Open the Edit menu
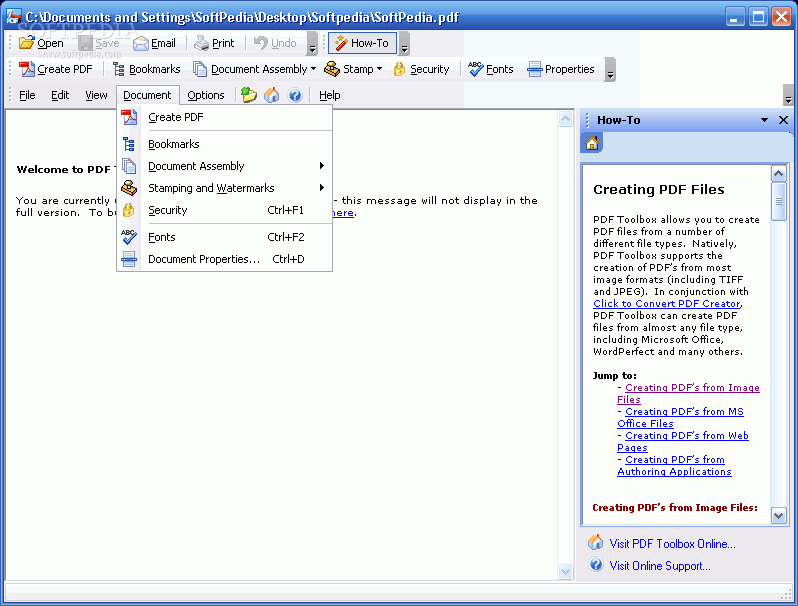 tap(60, 95)
